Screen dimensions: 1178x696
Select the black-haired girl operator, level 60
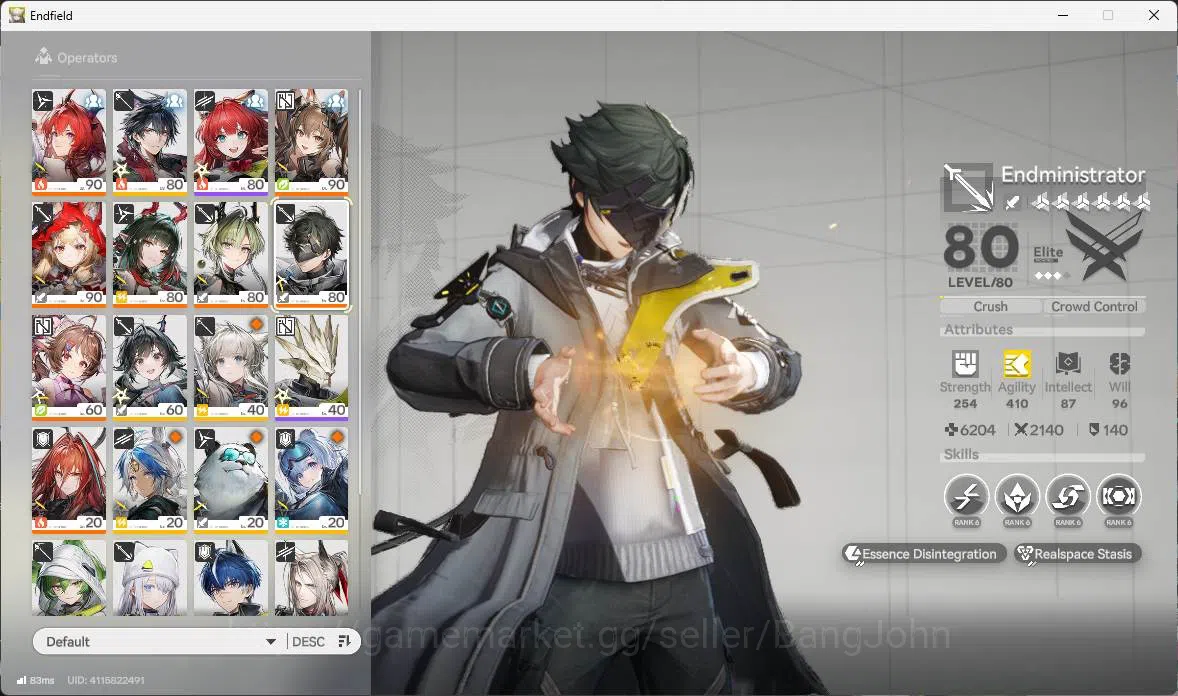point(150,368)
